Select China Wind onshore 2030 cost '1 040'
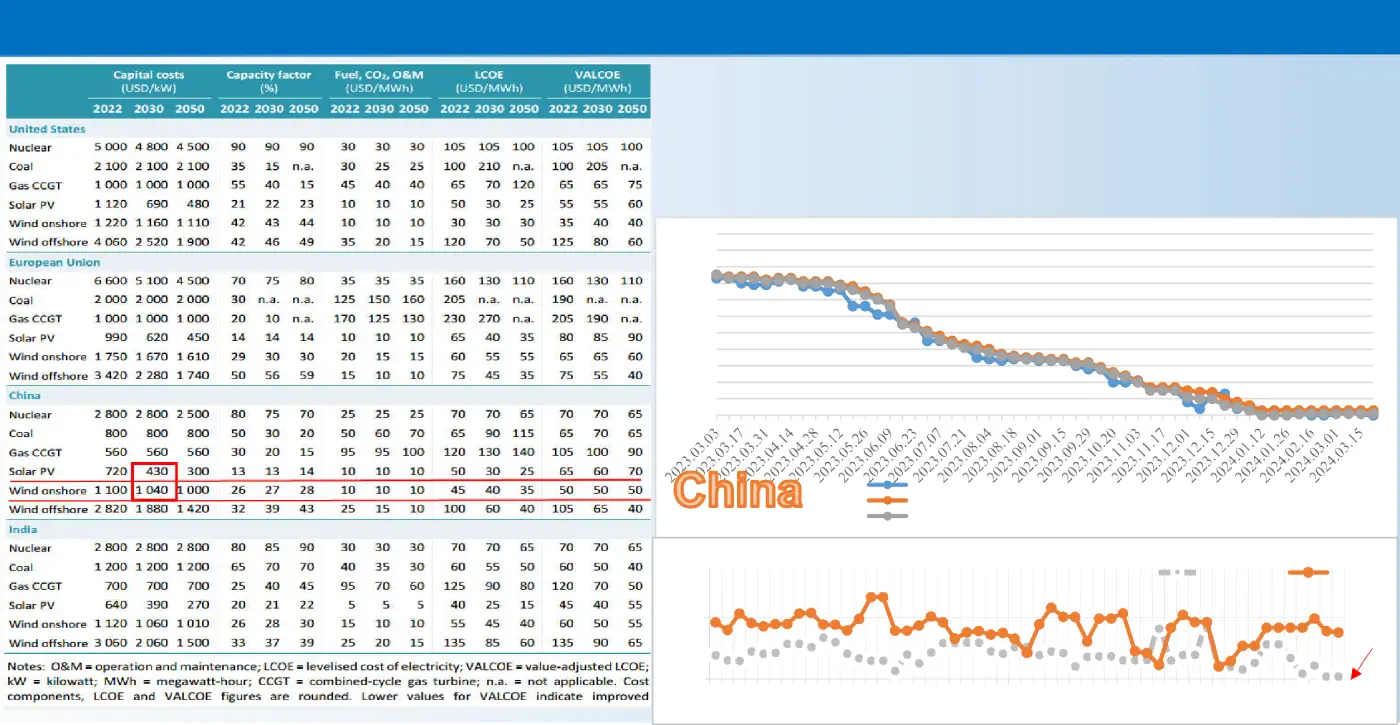The height and width of the screenshot is (725, 1400). coord(150,490)
